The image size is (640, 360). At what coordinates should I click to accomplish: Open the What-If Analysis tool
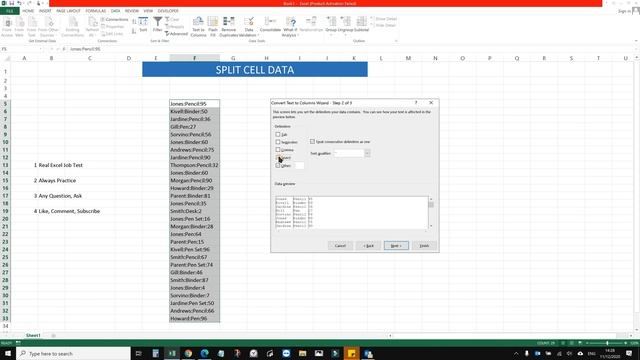tap(290, 26)
